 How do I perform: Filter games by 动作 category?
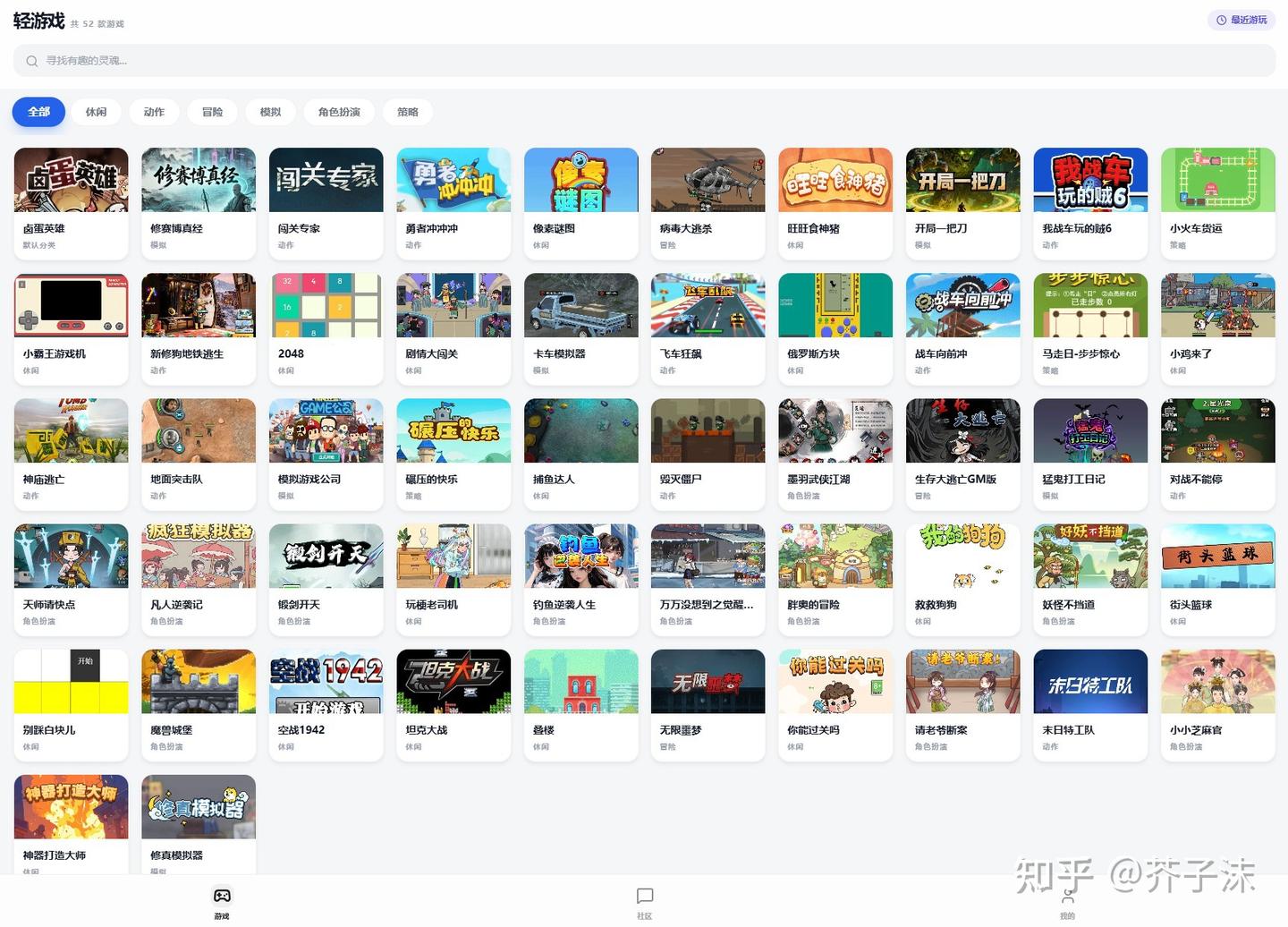(x=154, y=112)
